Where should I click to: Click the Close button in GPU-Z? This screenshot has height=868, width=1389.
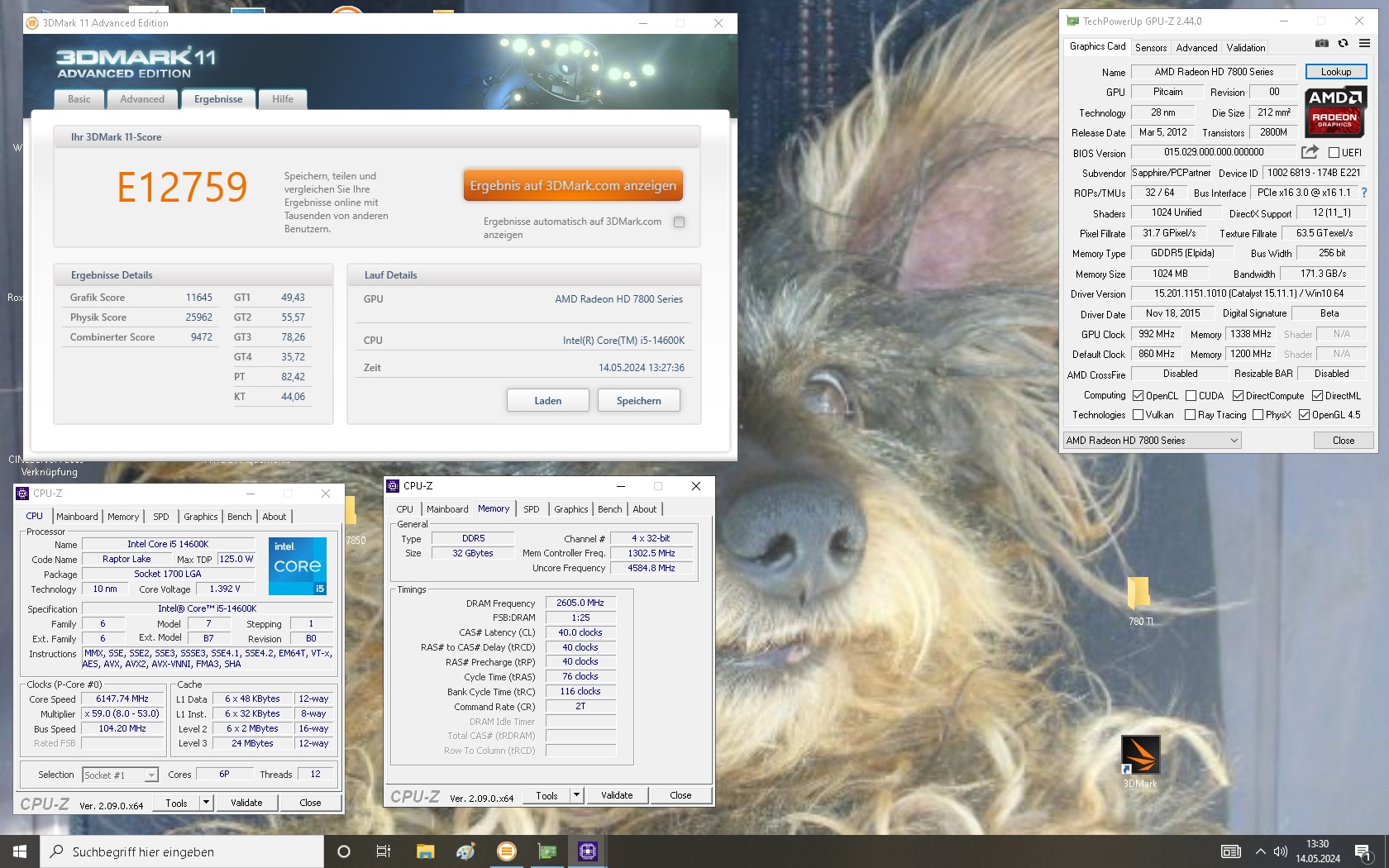click(1344, 441)
